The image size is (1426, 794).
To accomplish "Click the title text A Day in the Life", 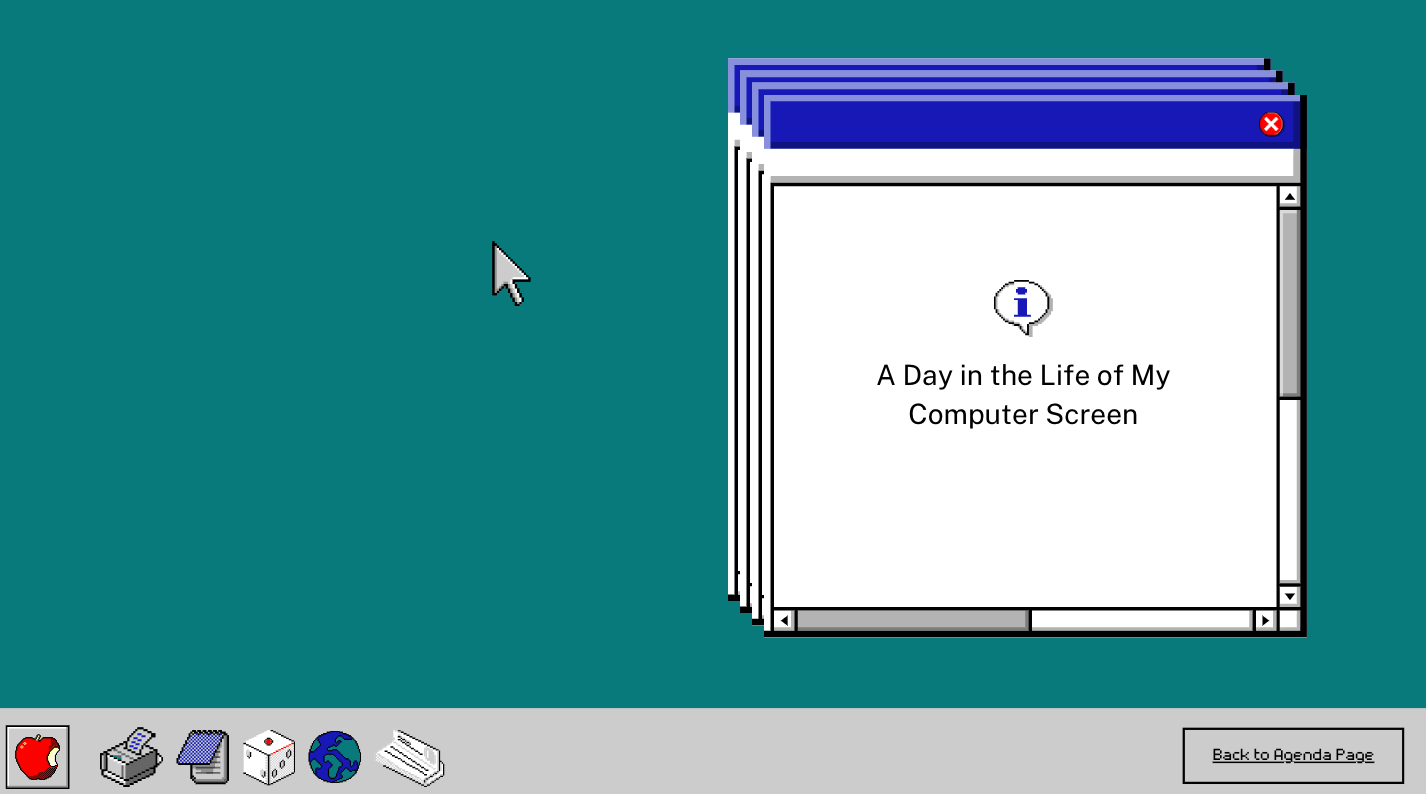I will pyautogui.click(x=1023, y=375).
